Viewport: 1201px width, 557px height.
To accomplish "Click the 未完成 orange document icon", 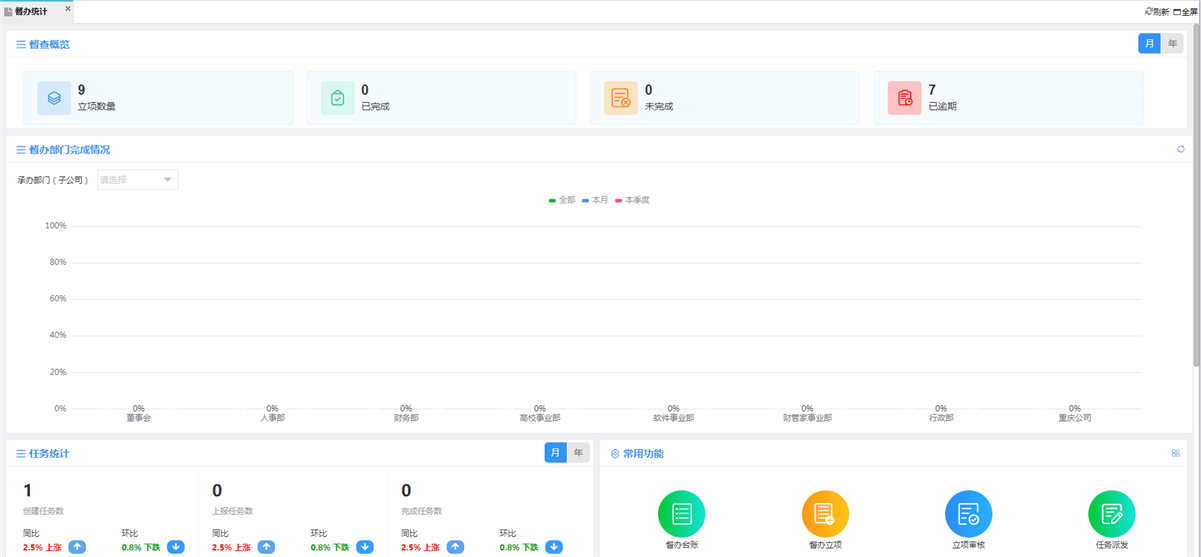I will (x=620, y=98).
